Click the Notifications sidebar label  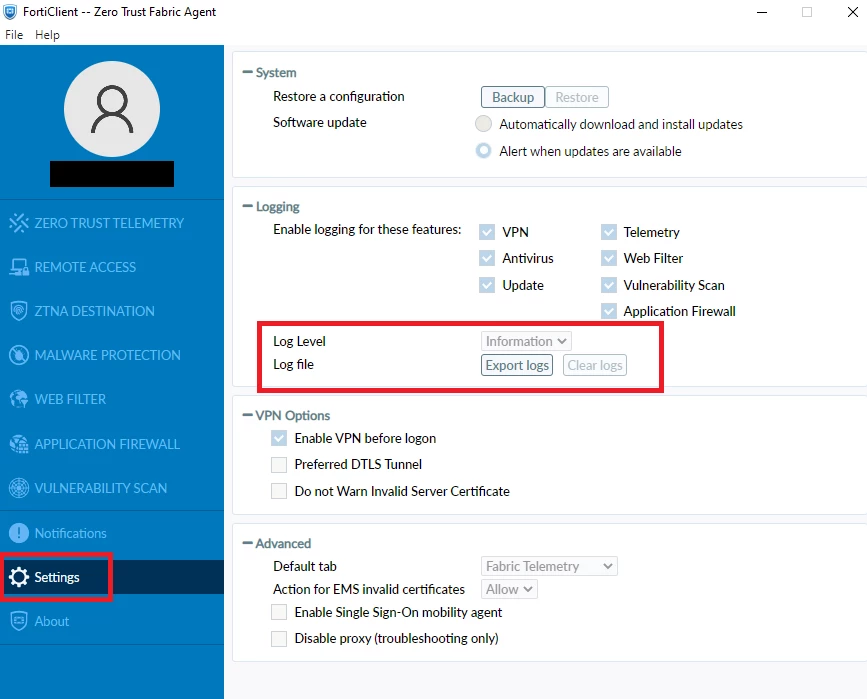pos(71,533)
